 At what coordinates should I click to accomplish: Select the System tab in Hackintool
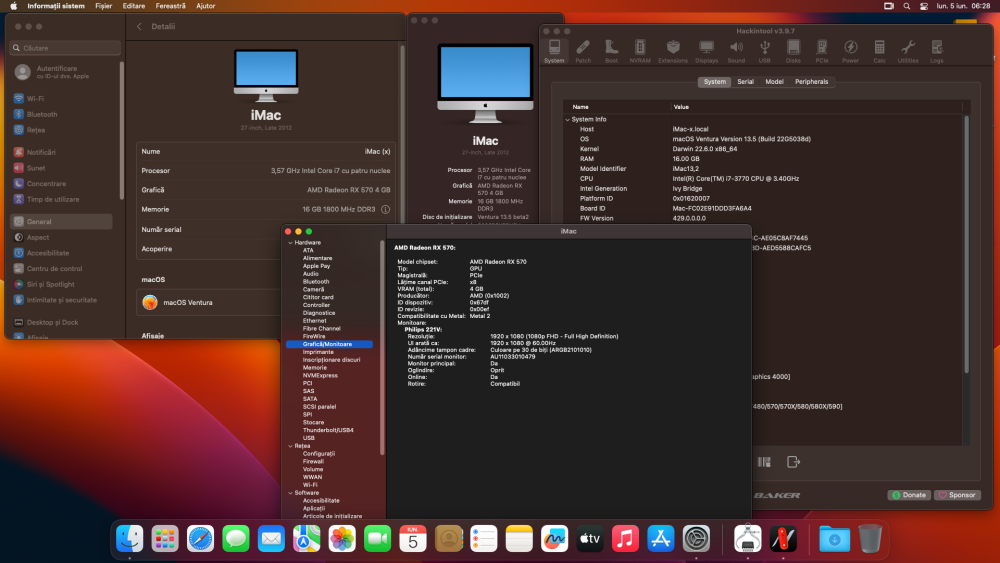[x=714, y=82]
